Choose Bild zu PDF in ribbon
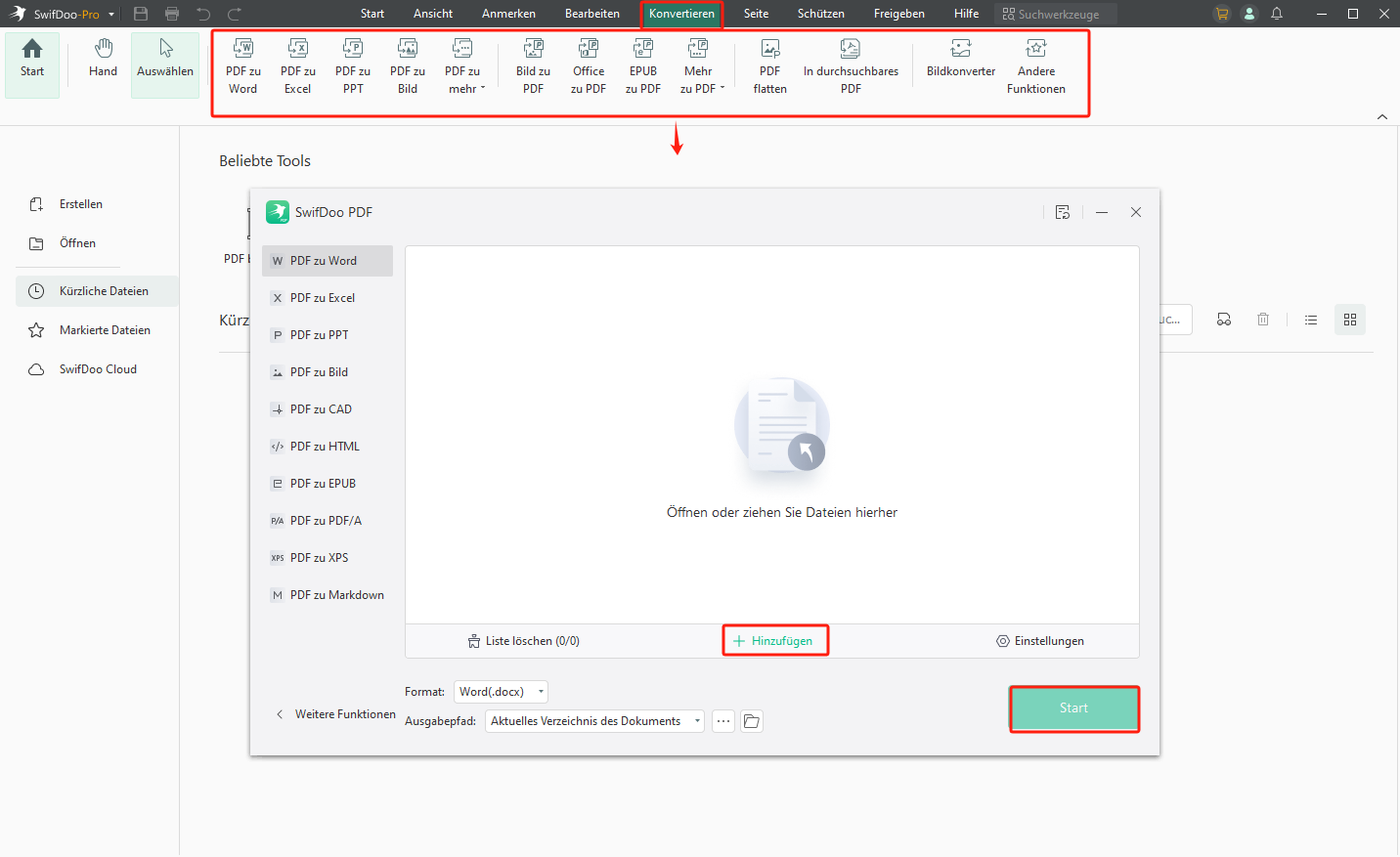 point(533,66)
